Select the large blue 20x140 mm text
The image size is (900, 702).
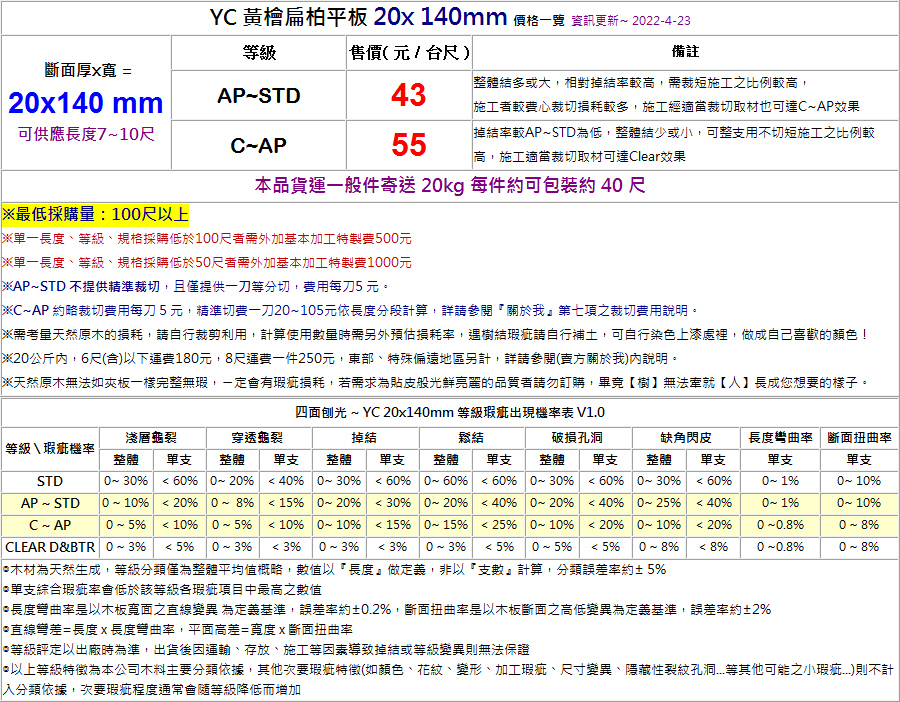[86, 102]
